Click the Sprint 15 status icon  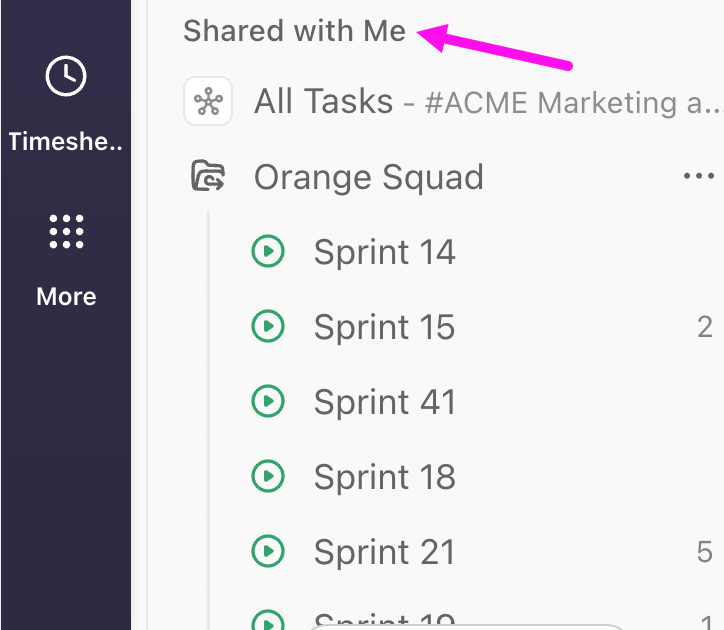click(268, 327)
